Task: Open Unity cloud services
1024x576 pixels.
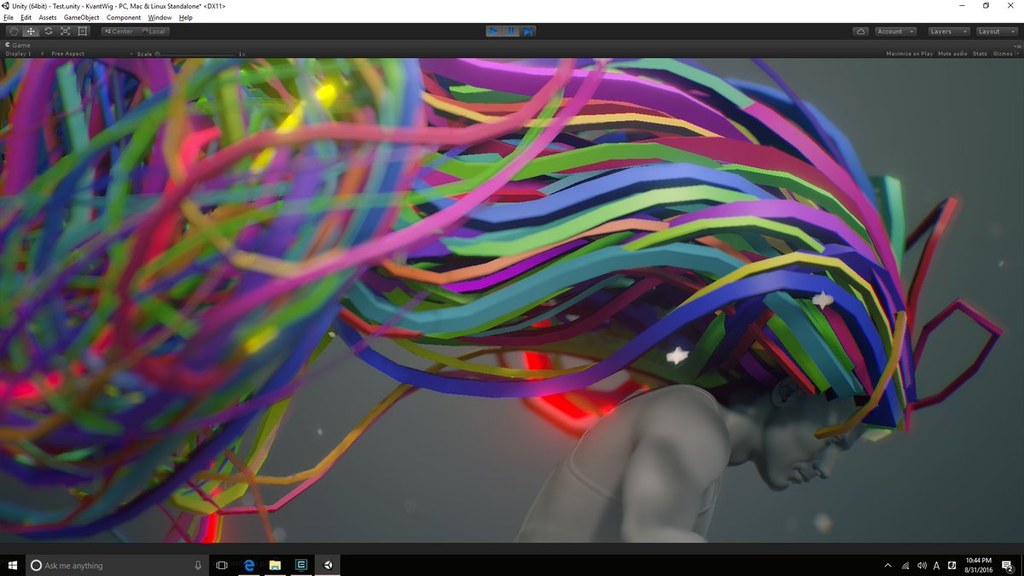Action: point(861,31)
